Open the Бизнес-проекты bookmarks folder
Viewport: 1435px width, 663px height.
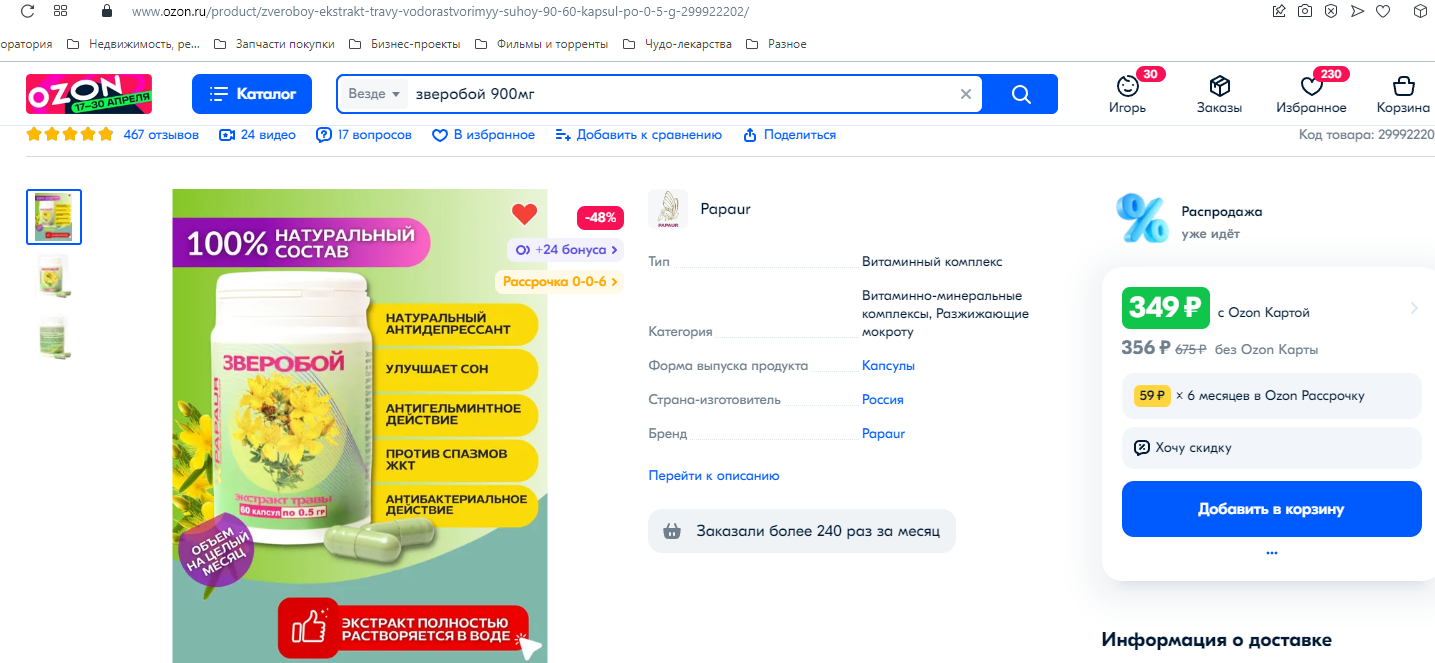(406, 44)
